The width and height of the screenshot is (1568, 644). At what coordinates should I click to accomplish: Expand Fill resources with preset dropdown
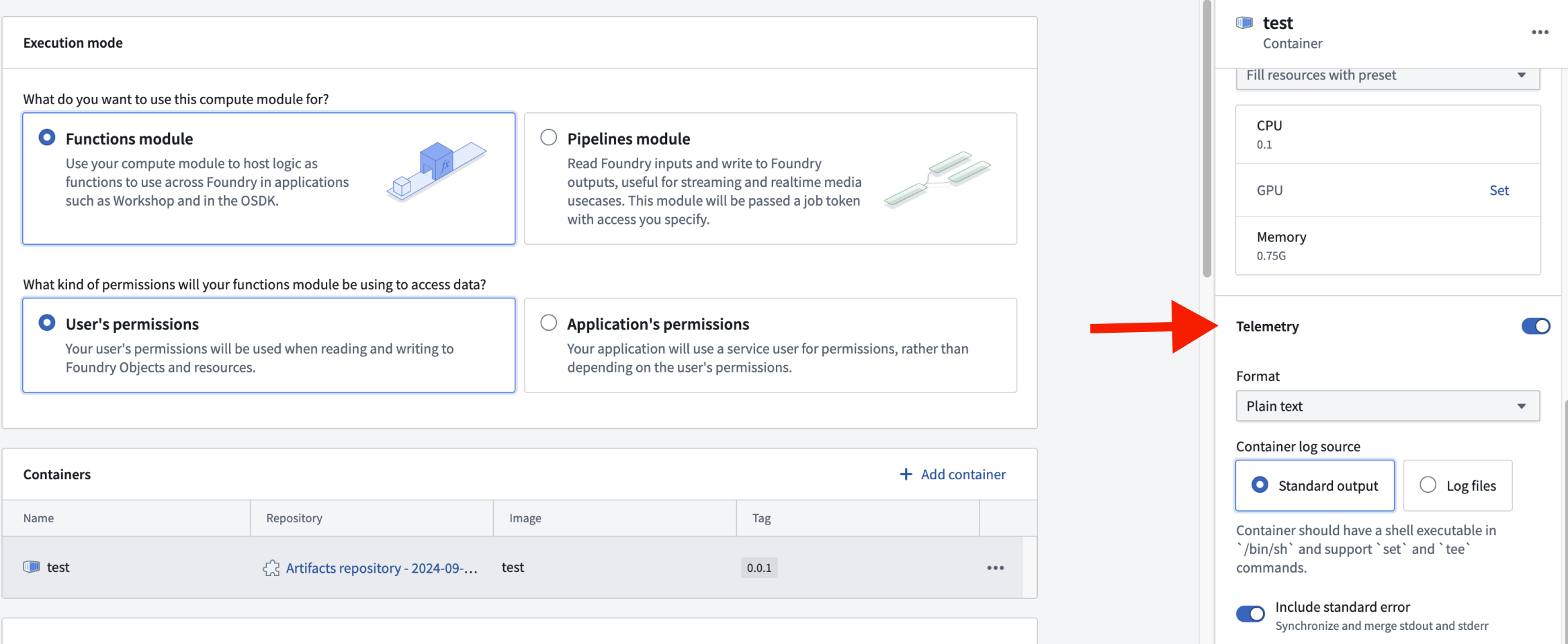(x=1387, y=75)
